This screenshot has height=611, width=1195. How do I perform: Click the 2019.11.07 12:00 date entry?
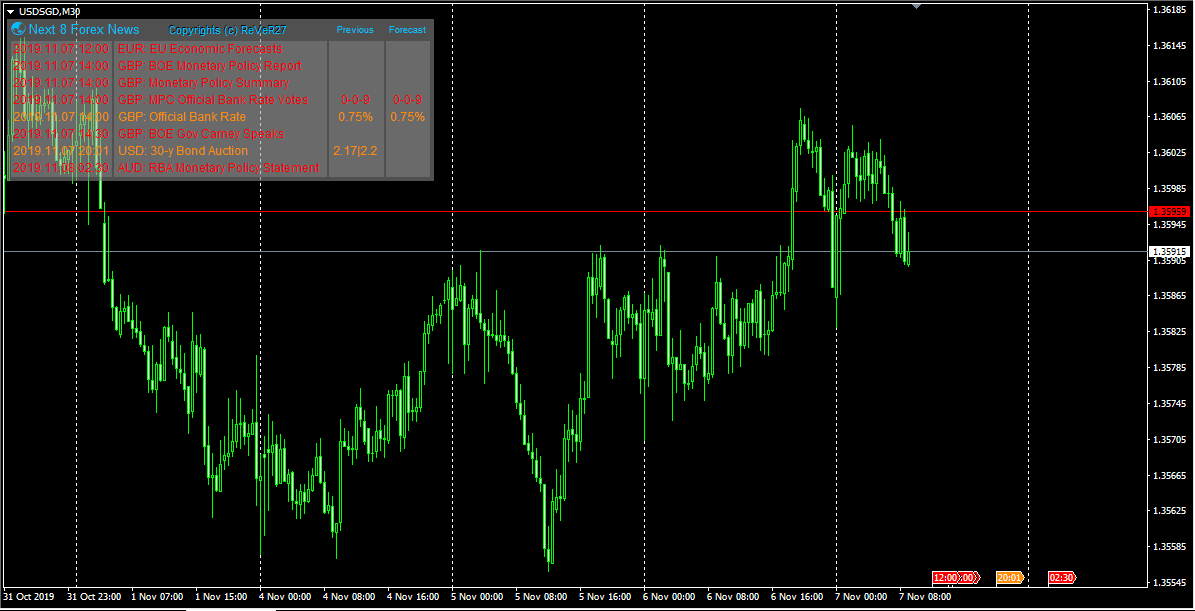pos(61,49)
